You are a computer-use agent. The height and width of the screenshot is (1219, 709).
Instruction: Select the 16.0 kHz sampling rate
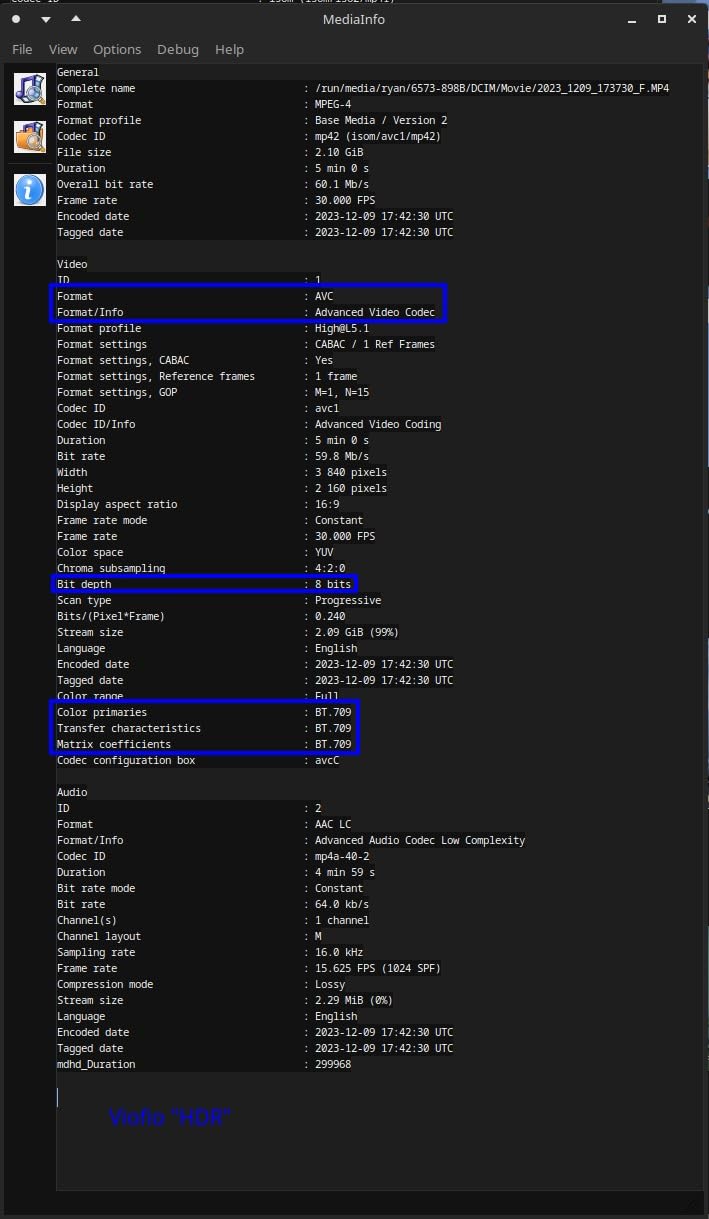point(339,952)
